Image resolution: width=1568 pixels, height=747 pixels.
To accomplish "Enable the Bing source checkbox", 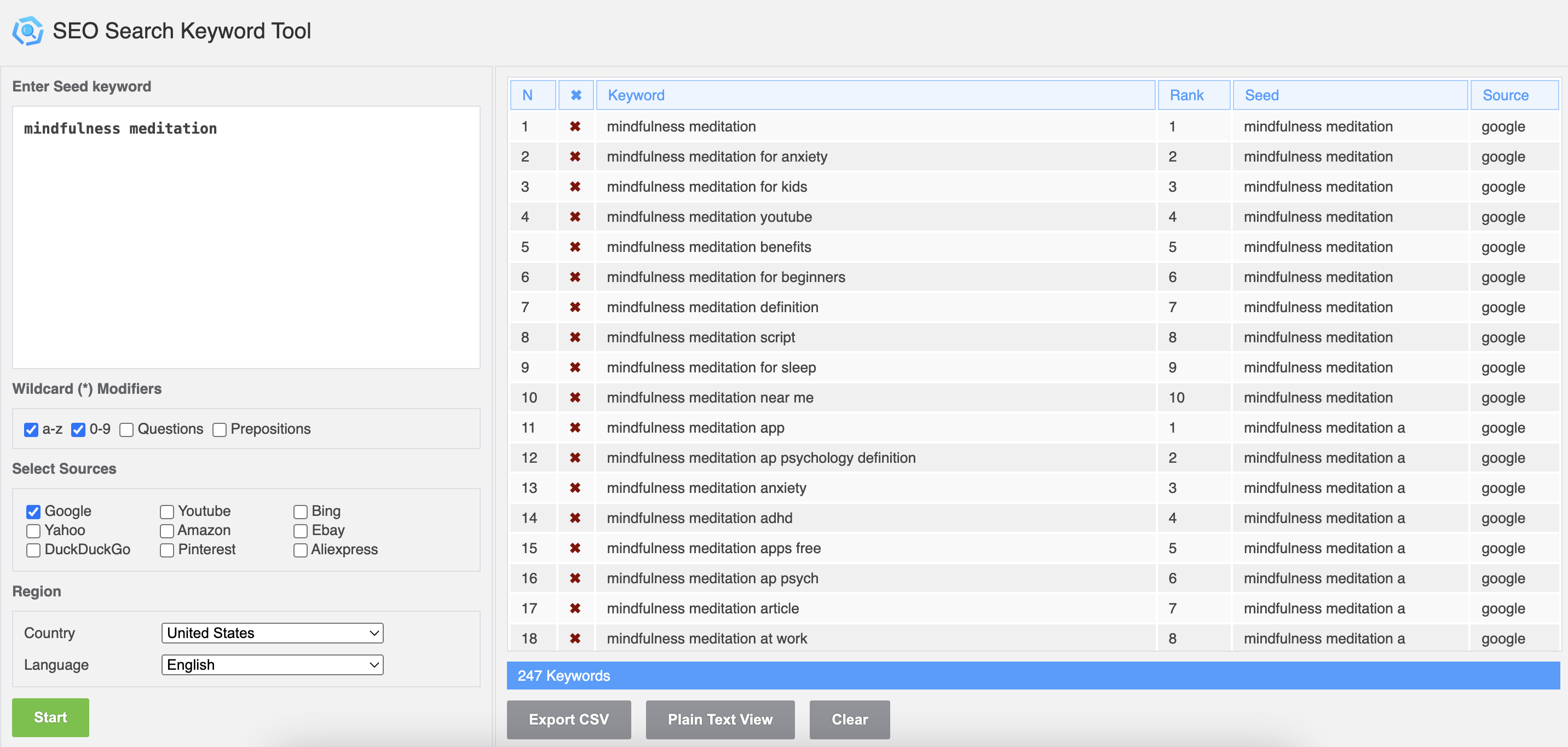I will (300, 512).
